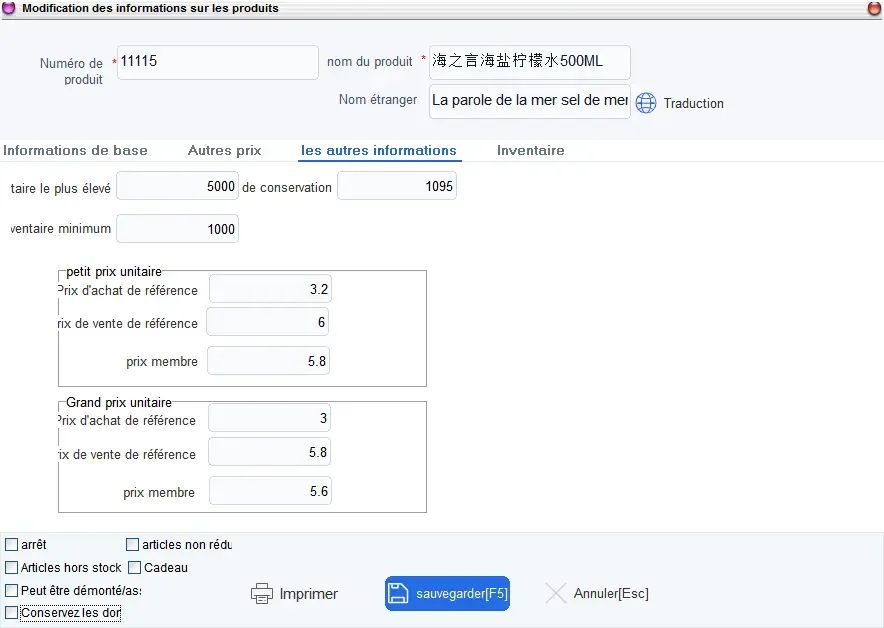The height and width of the screenshot is (628, 884).
Task: Switch to Informations de base tab
Action: 75,151
